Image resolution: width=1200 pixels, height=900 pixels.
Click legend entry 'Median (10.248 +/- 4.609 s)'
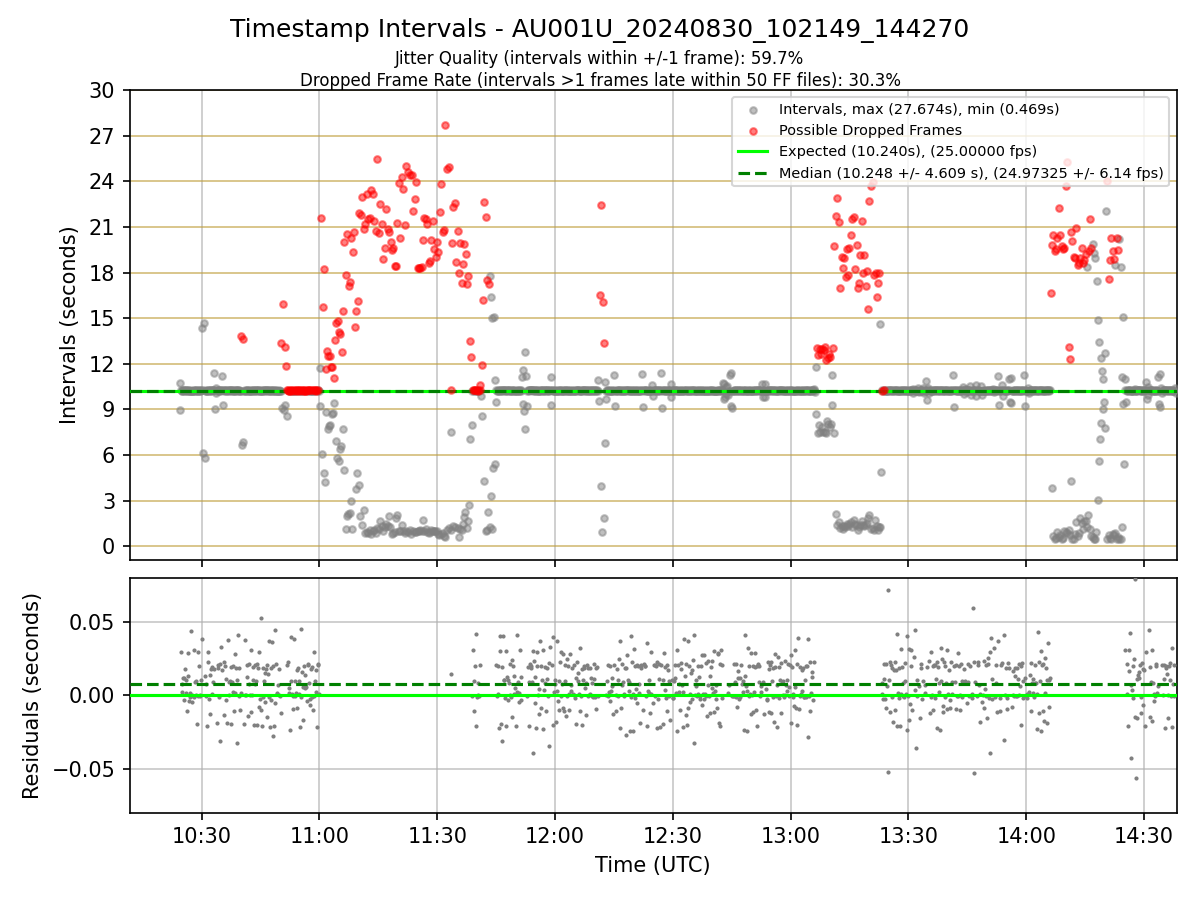(x=971, y=173)
